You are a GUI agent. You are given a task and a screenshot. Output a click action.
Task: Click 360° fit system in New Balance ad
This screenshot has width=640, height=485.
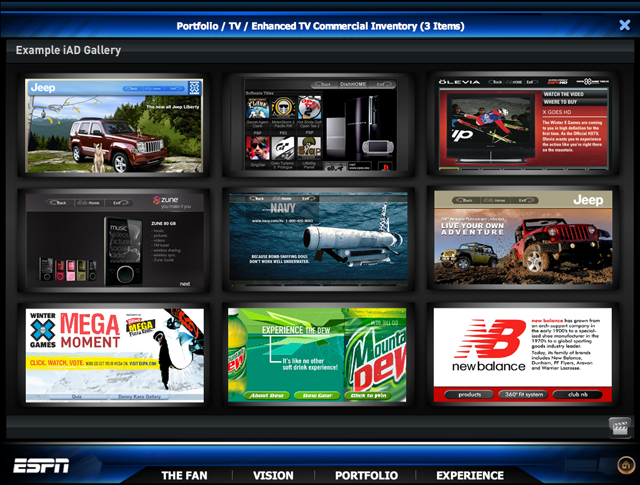point(524,394)
